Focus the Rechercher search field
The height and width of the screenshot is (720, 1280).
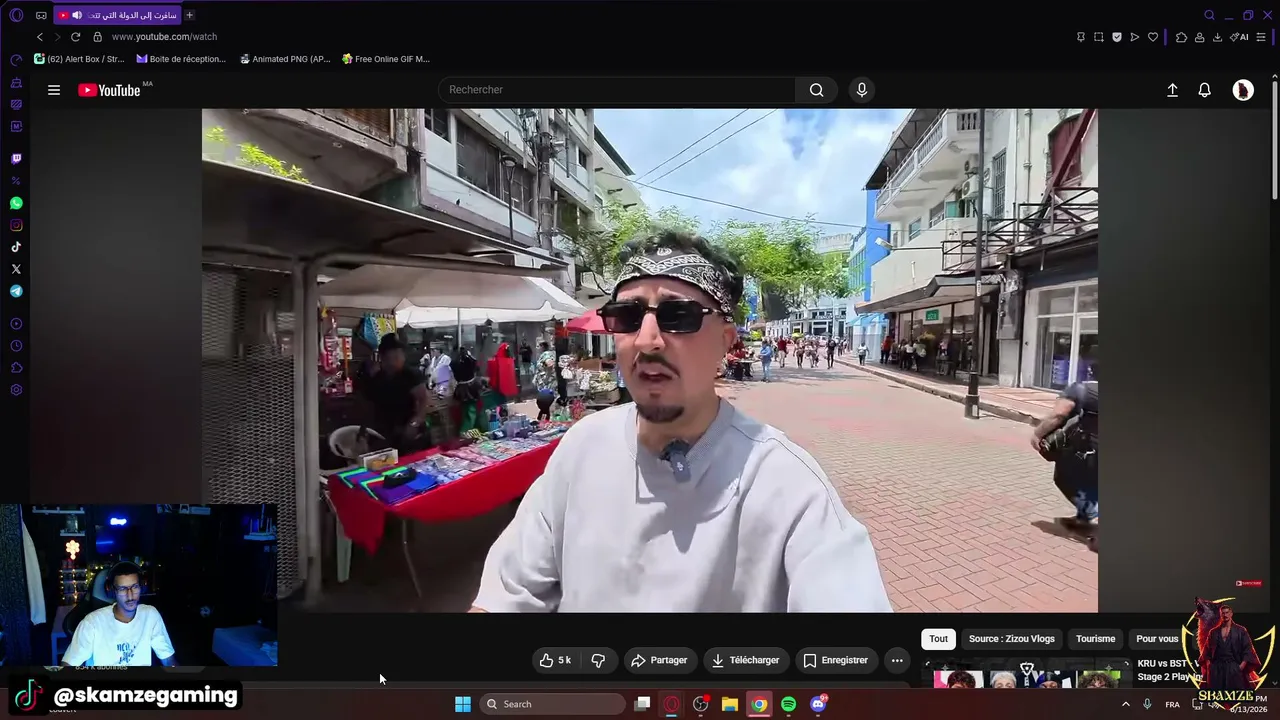(x=617, y=90)
